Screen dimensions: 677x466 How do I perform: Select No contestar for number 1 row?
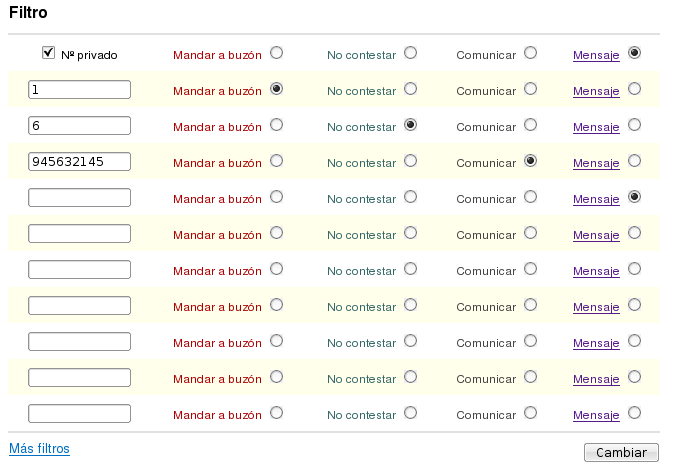click(410, 88)
